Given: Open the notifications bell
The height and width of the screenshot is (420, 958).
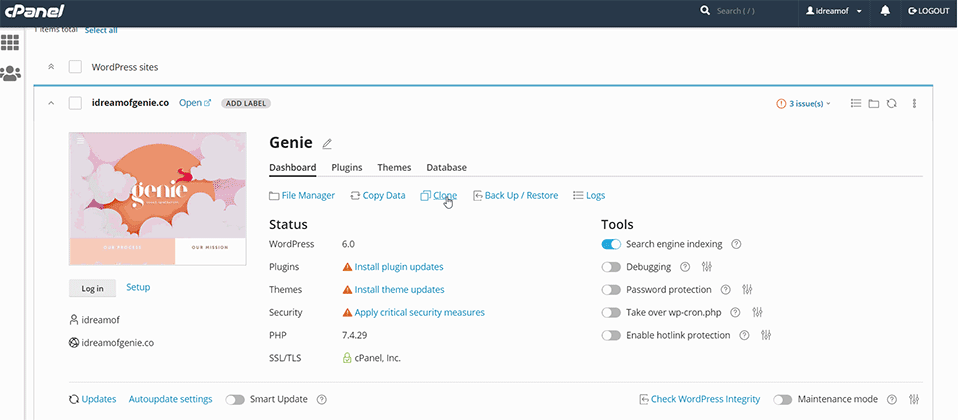Looking at the screenshot, I should 885,11.
